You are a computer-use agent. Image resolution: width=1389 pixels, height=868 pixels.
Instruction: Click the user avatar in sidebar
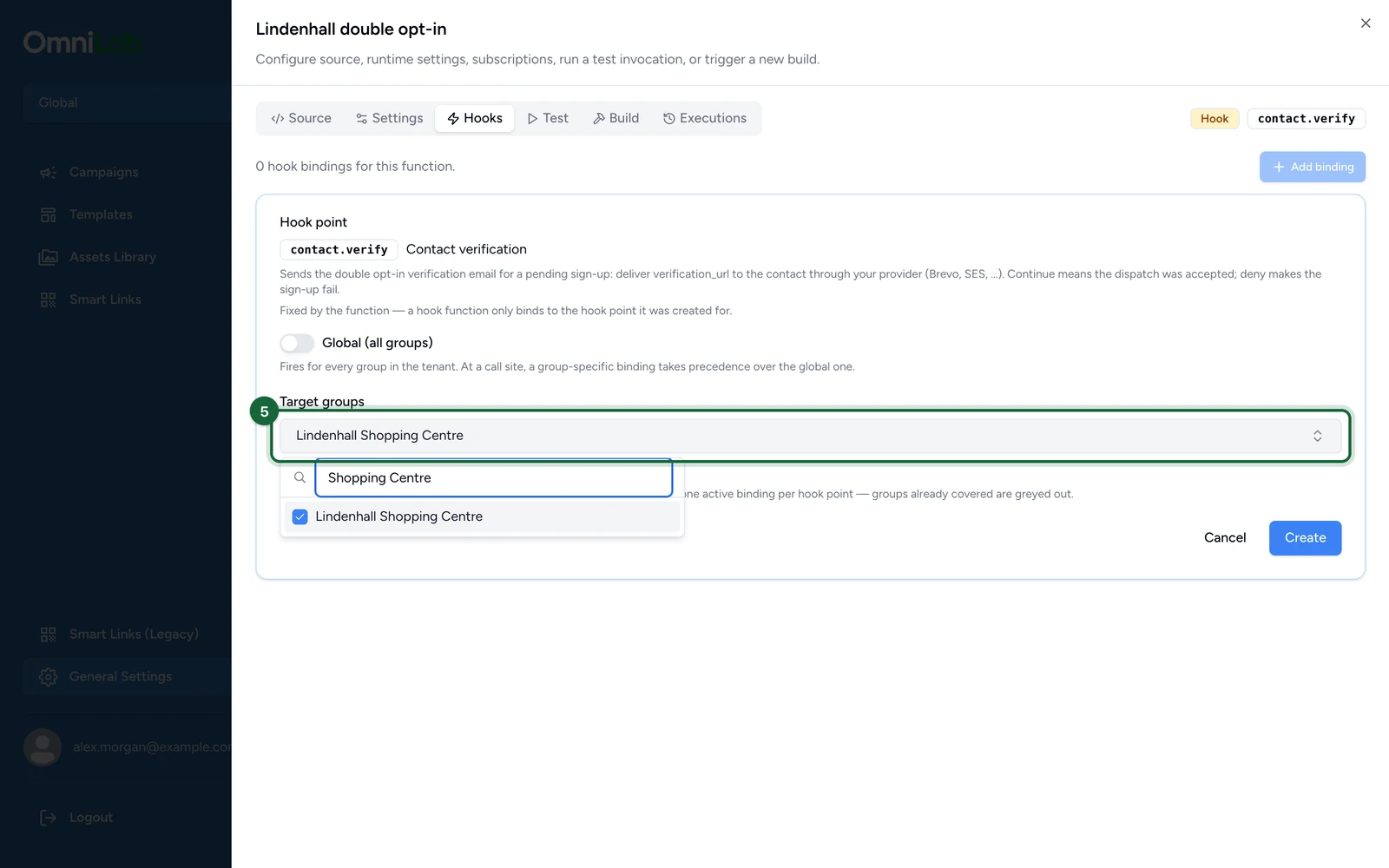click(x=43, y=747)
